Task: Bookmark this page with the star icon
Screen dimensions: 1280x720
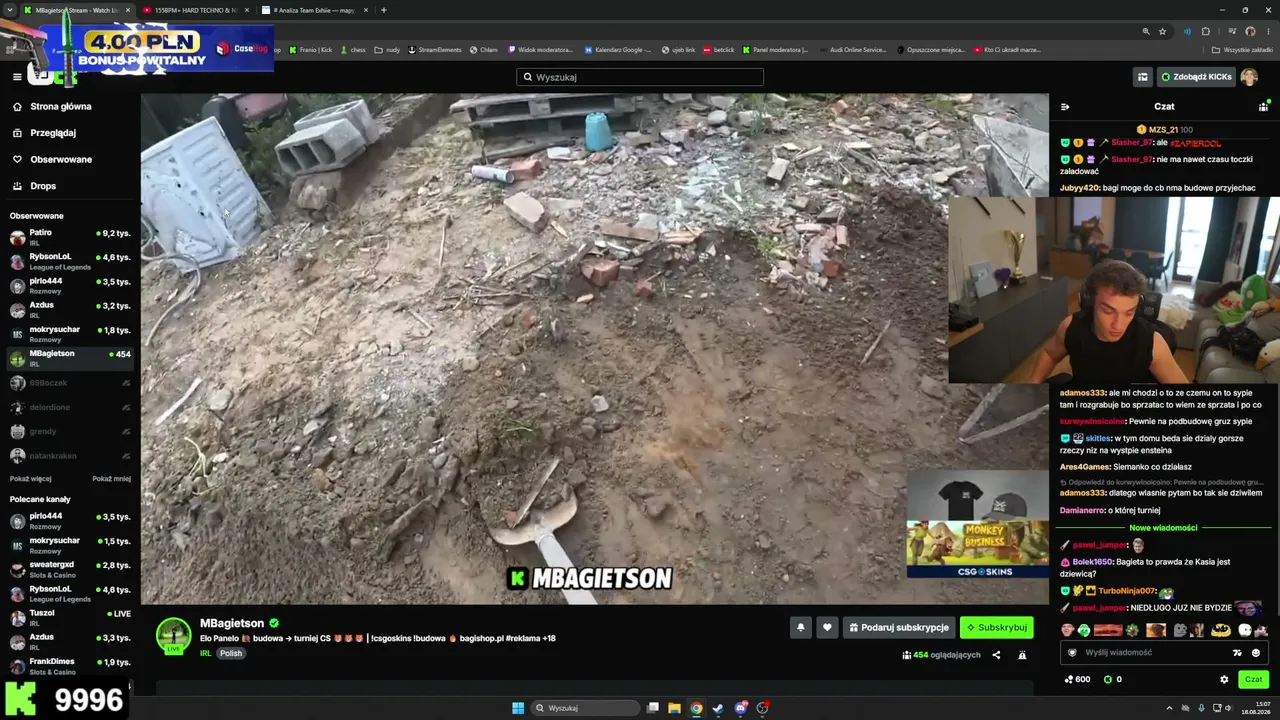Action: click(1162, 31)
